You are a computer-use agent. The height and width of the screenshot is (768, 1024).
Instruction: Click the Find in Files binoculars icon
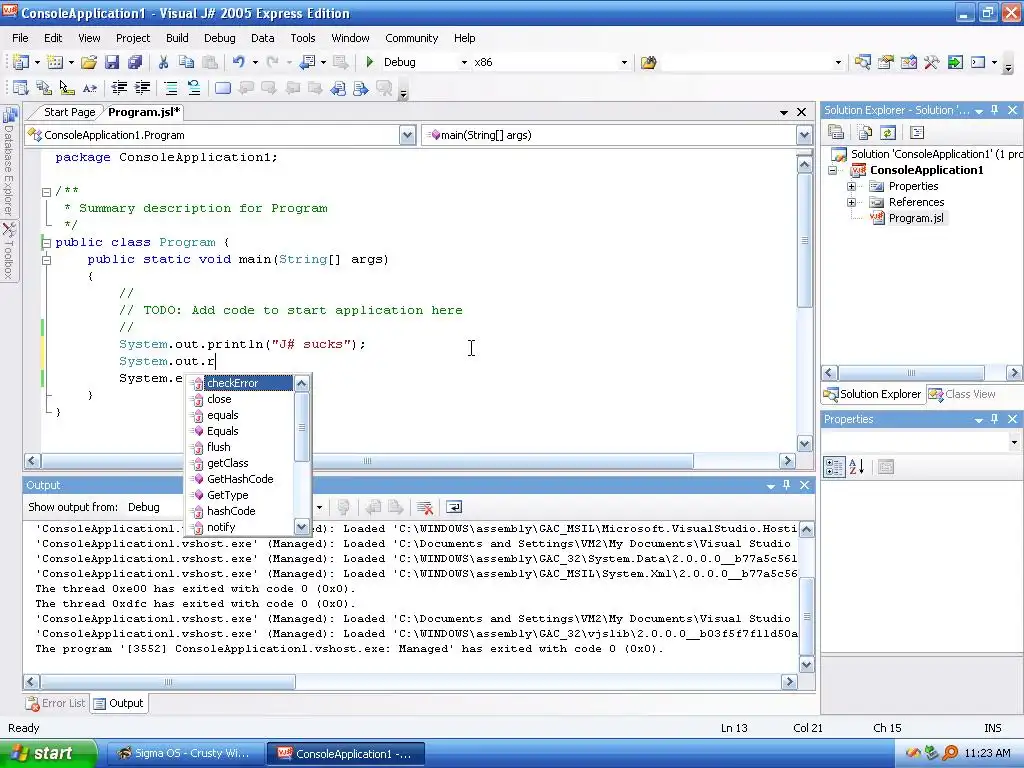coord(648,63)
